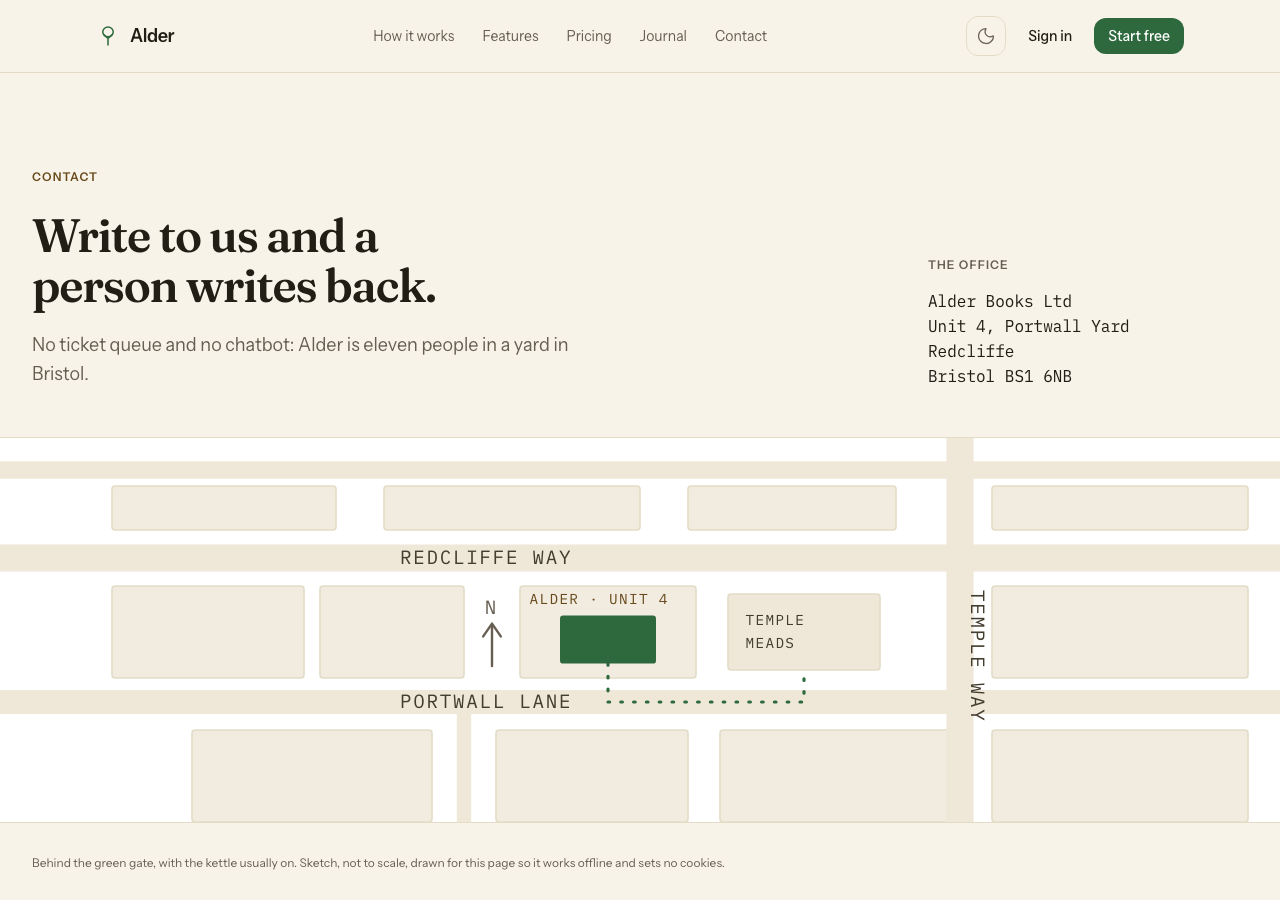Click the Sign in link

tap(1050, 36)
